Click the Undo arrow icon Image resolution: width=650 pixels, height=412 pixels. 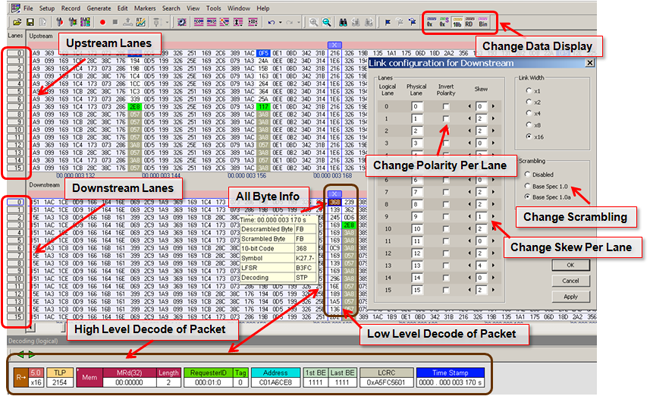pyautogui.click(x=271, y=22)
